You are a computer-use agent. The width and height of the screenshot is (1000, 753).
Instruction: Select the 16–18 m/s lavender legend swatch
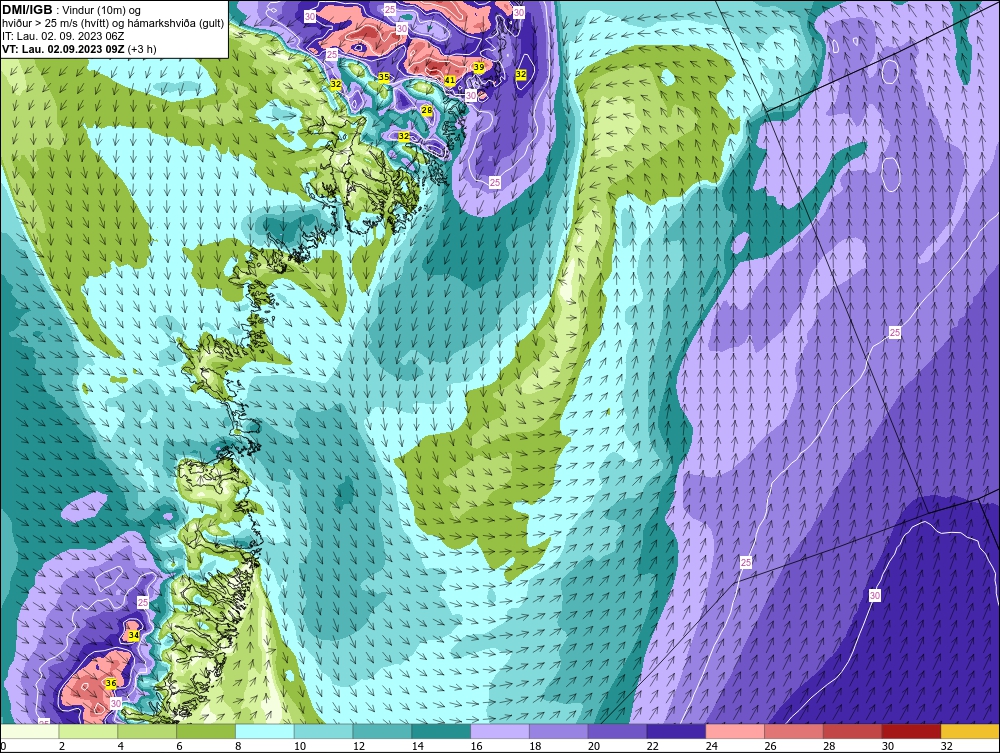coord(500,731)
